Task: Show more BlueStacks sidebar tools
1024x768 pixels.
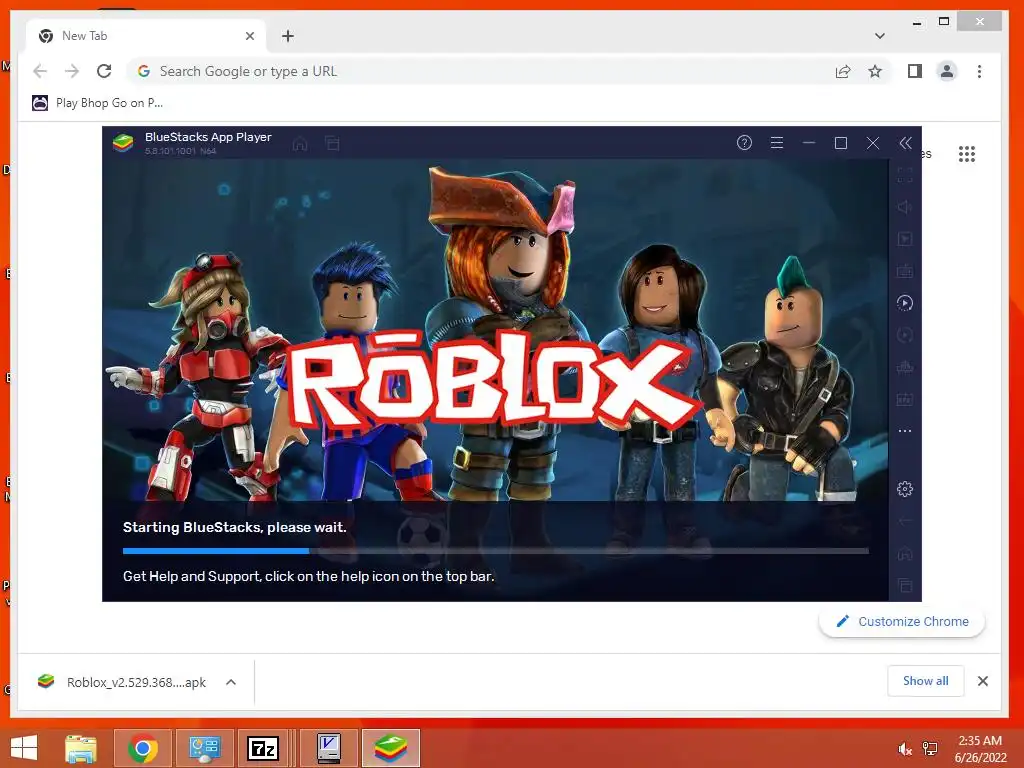Action: pos(904,431)
